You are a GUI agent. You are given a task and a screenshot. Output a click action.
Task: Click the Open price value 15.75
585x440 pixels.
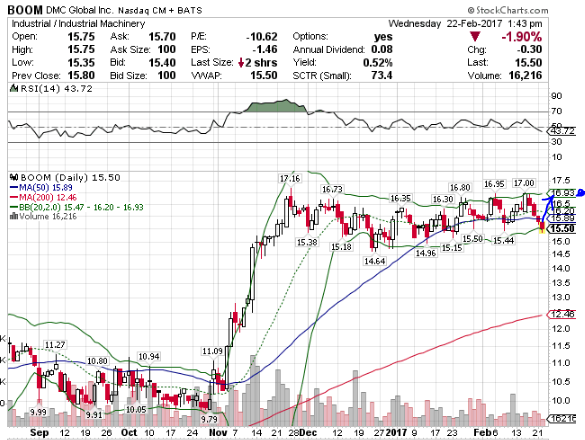(81, 37)
